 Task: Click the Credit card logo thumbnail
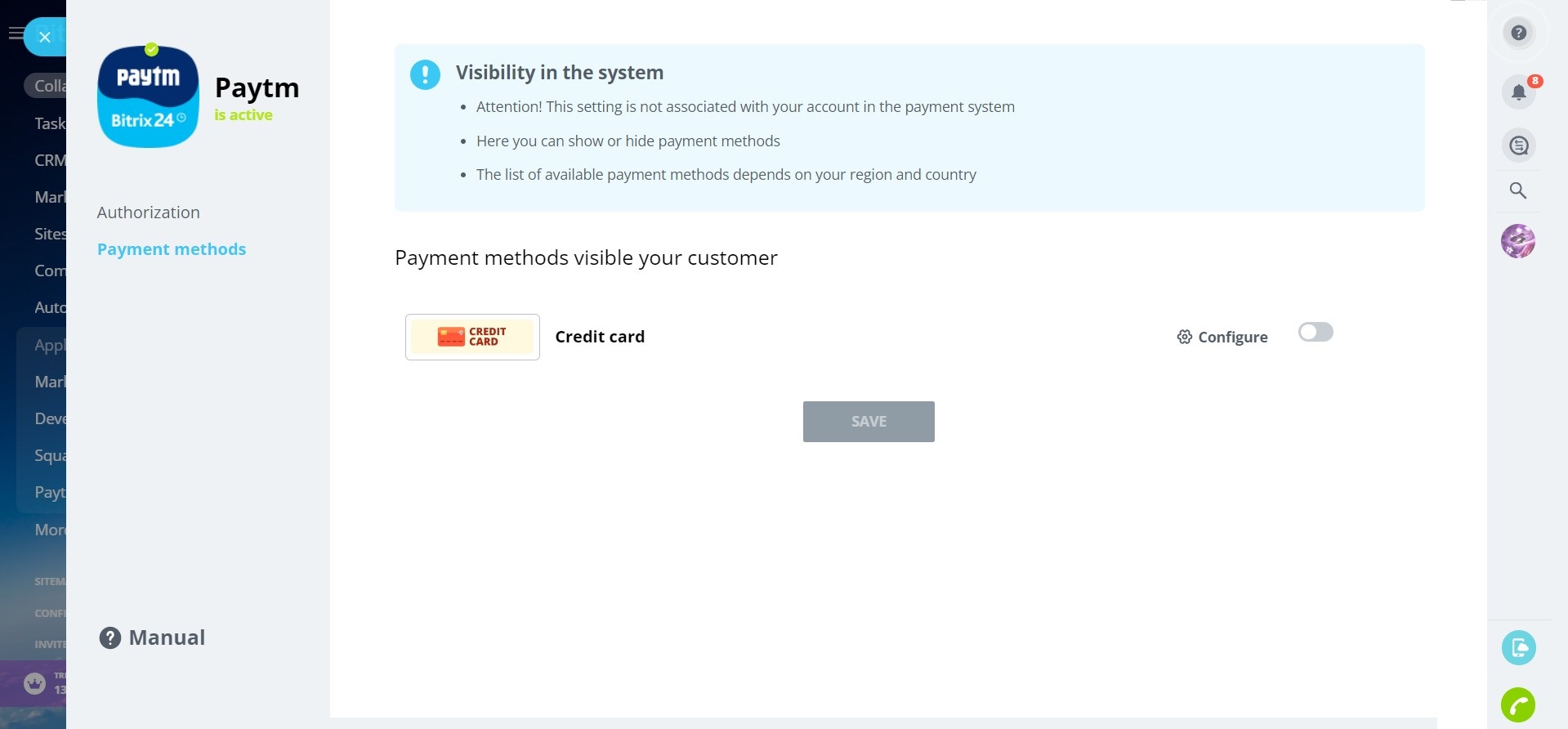pos(472,337)
